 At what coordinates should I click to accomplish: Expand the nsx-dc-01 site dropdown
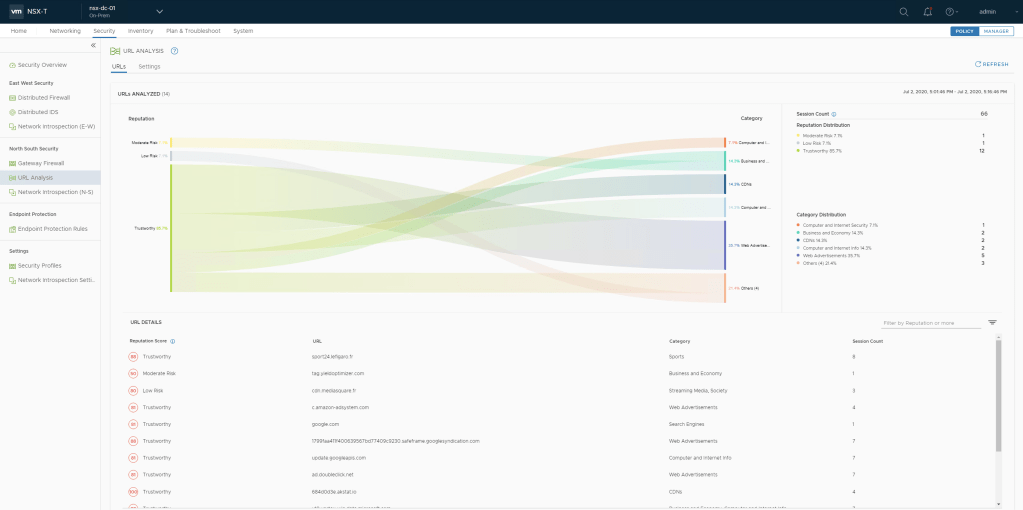(x=158, y=11)
